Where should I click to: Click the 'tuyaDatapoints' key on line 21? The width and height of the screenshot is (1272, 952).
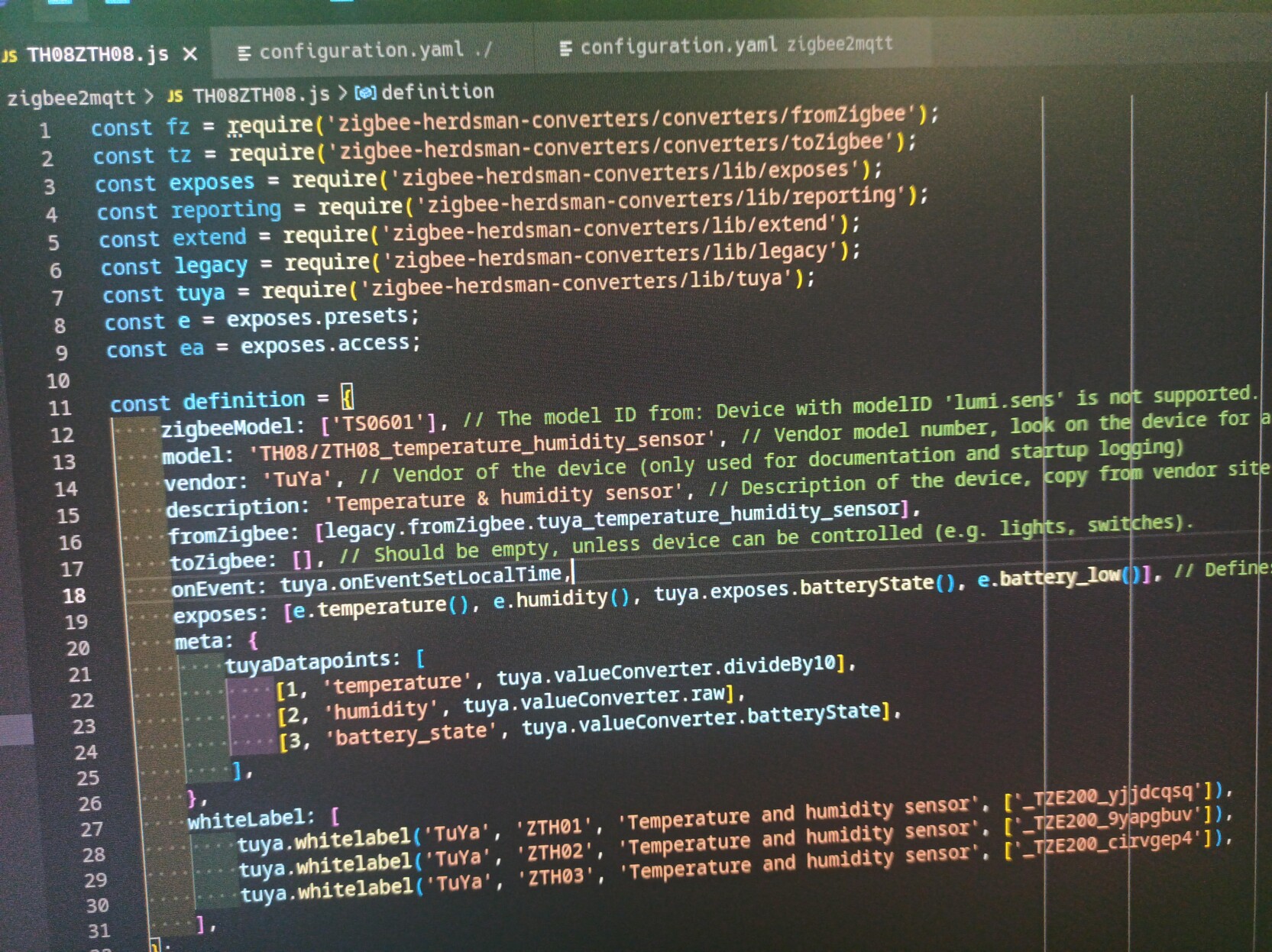click(x=307, y=662)
